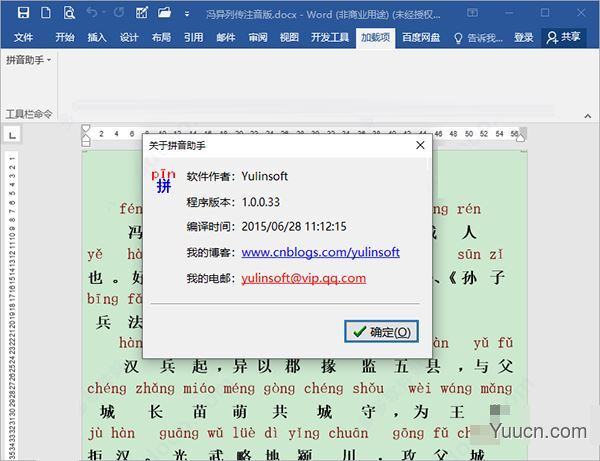Click the pinyin word guāng in document

[x=179, y=433]
